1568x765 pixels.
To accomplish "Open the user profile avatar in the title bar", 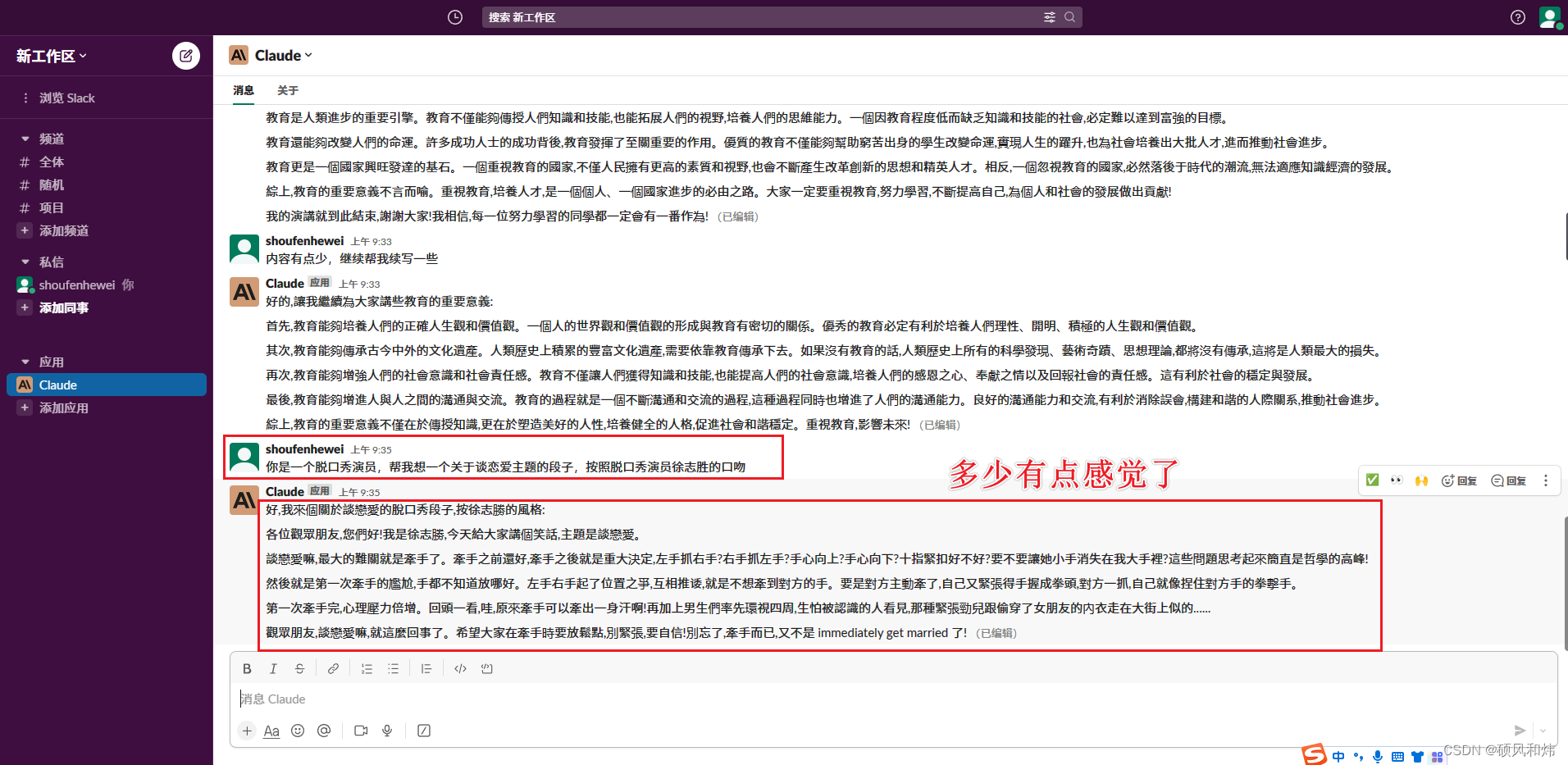I will coord(1550,17).
